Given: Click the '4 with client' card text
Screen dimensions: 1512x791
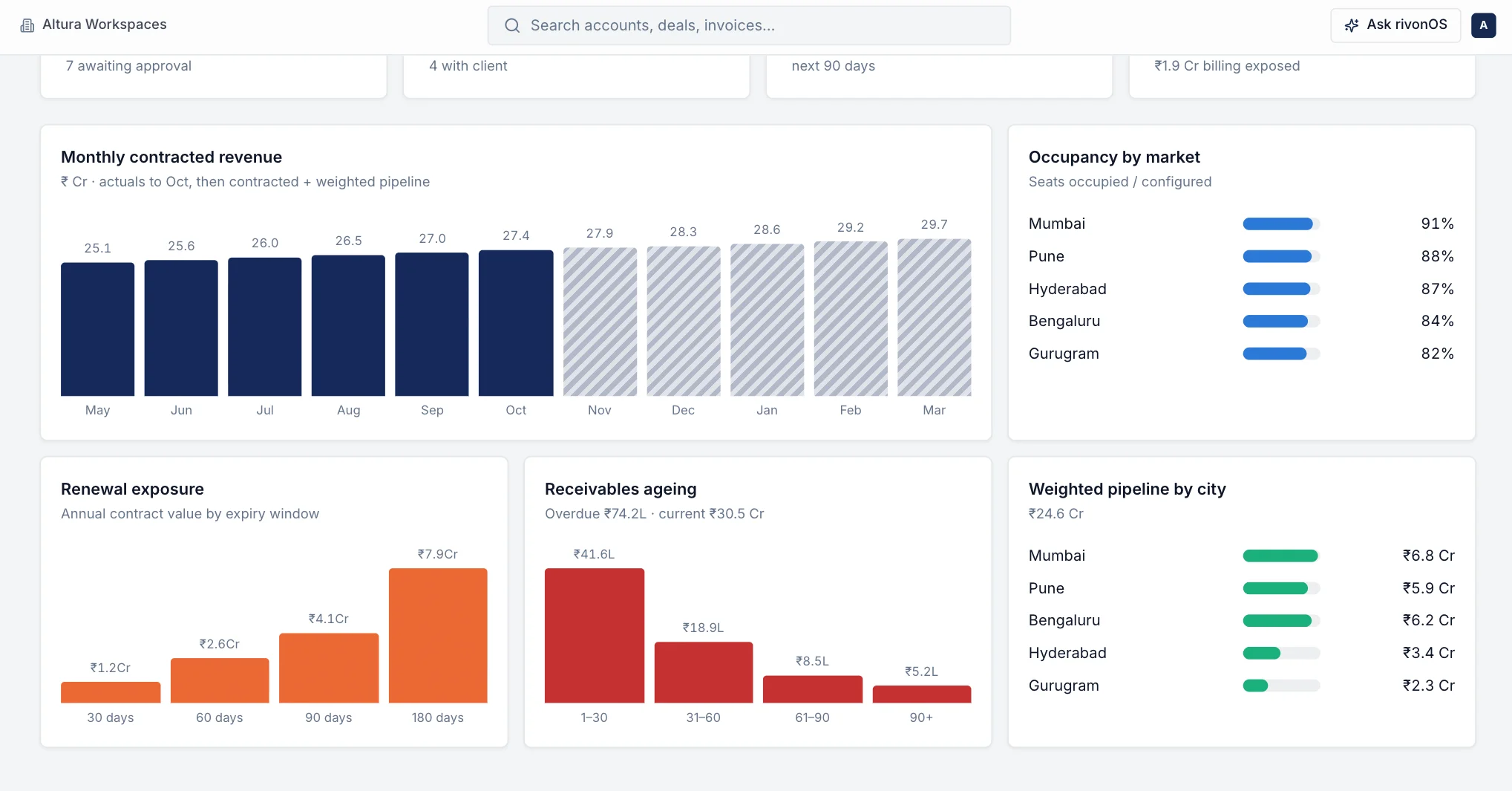Looking at the screenshot, I should [x=468, y=65].
